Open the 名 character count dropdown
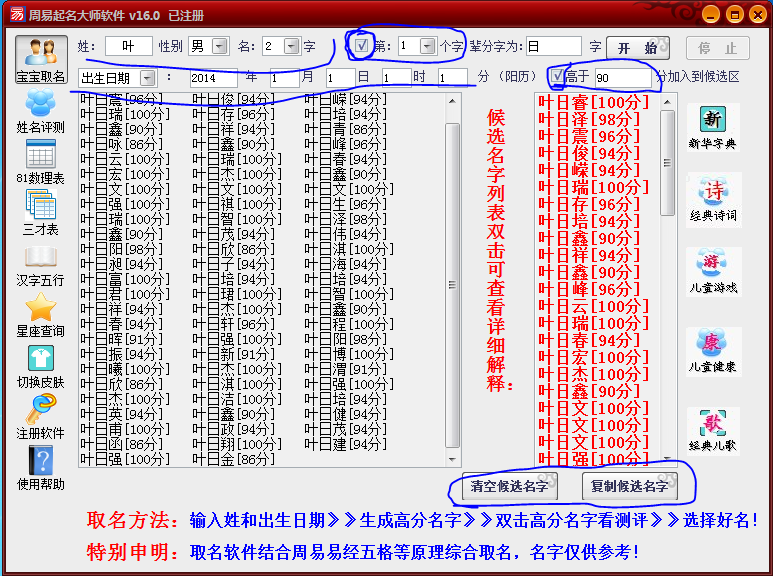 pyautogui.click(x=291, y=46)
